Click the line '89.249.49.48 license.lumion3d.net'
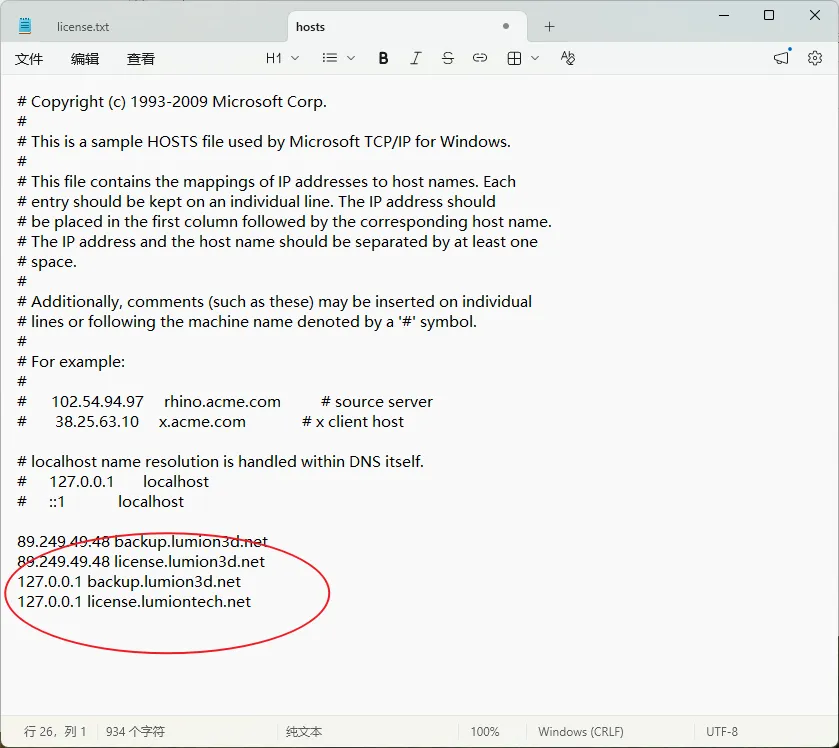 coord(141,561)
